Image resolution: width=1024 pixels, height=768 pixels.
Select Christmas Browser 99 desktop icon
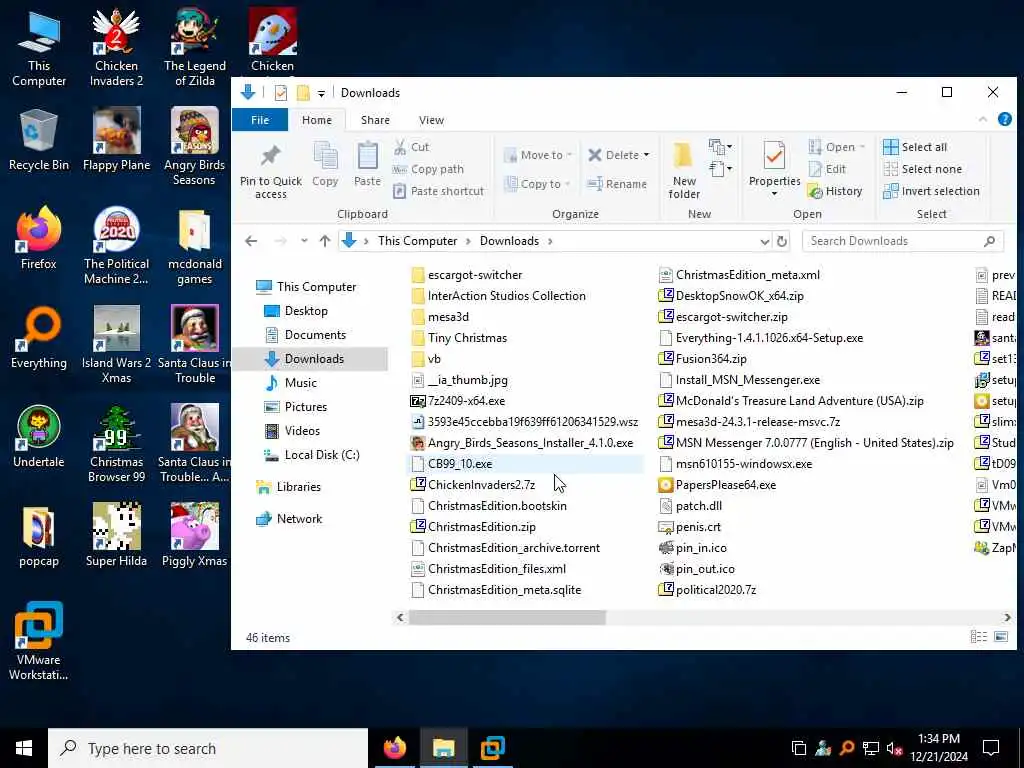click(116, 444)
